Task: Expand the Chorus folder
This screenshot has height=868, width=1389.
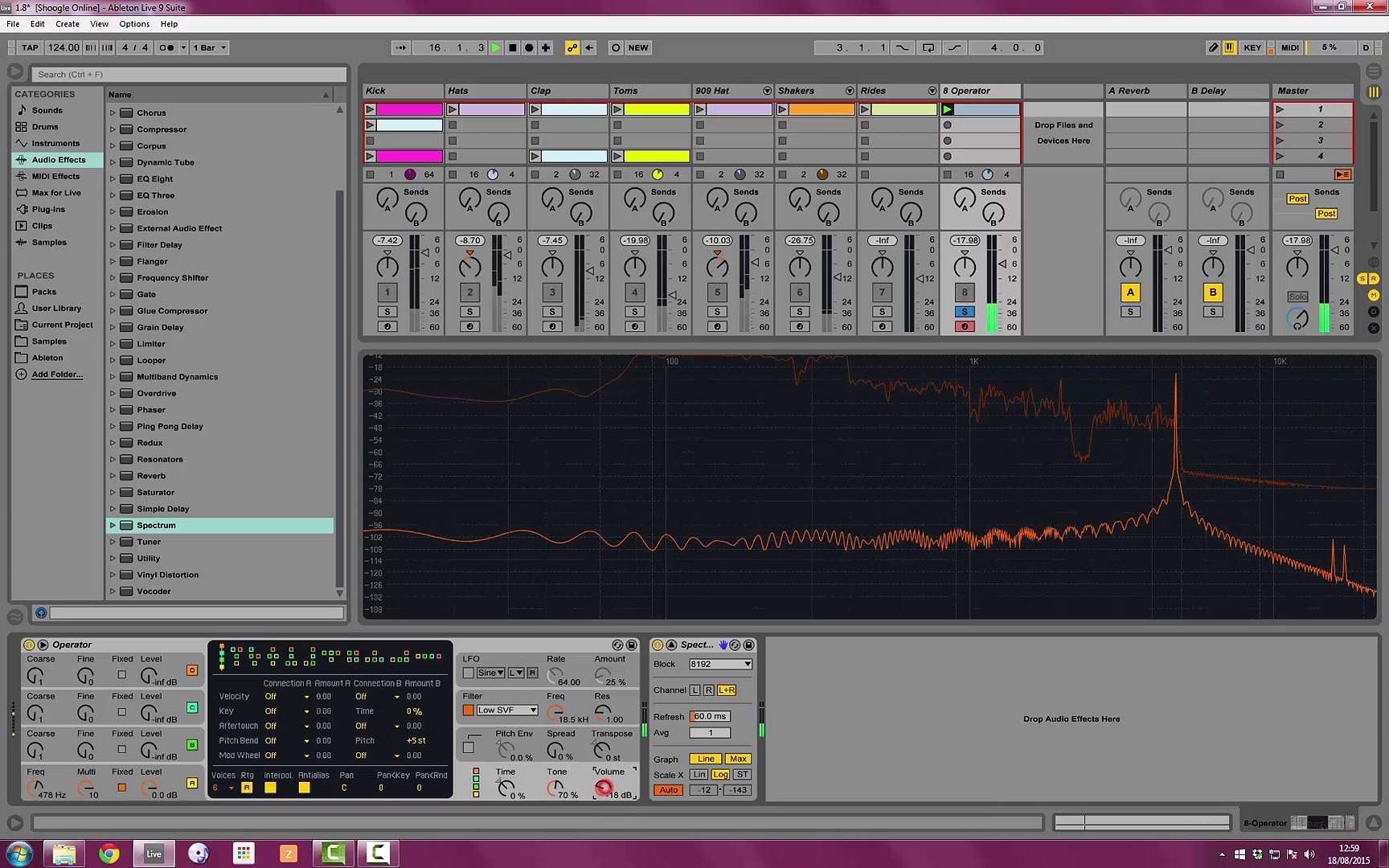Action: (x=113, y=113)
